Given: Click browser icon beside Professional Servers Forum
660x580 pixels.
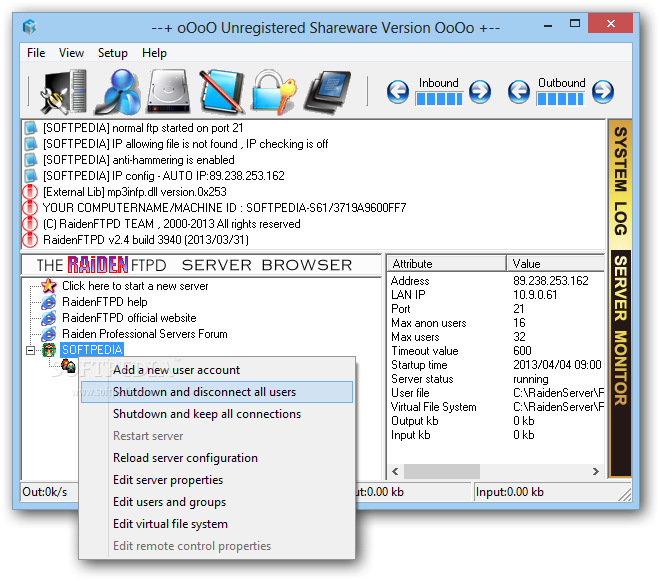Looking at the screenshot, I should click(49, 334).
